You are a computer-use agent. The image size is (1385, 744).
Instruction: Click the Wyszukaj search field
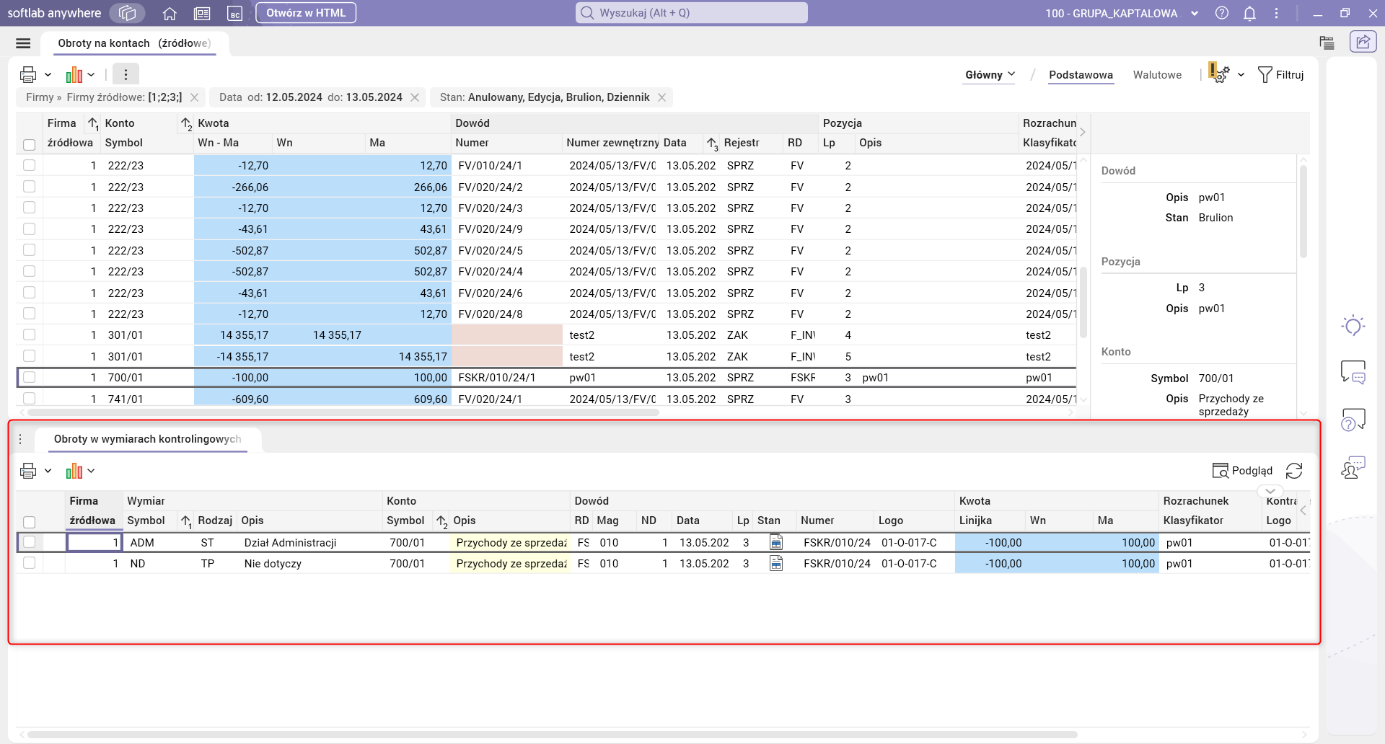pos(692,13)
